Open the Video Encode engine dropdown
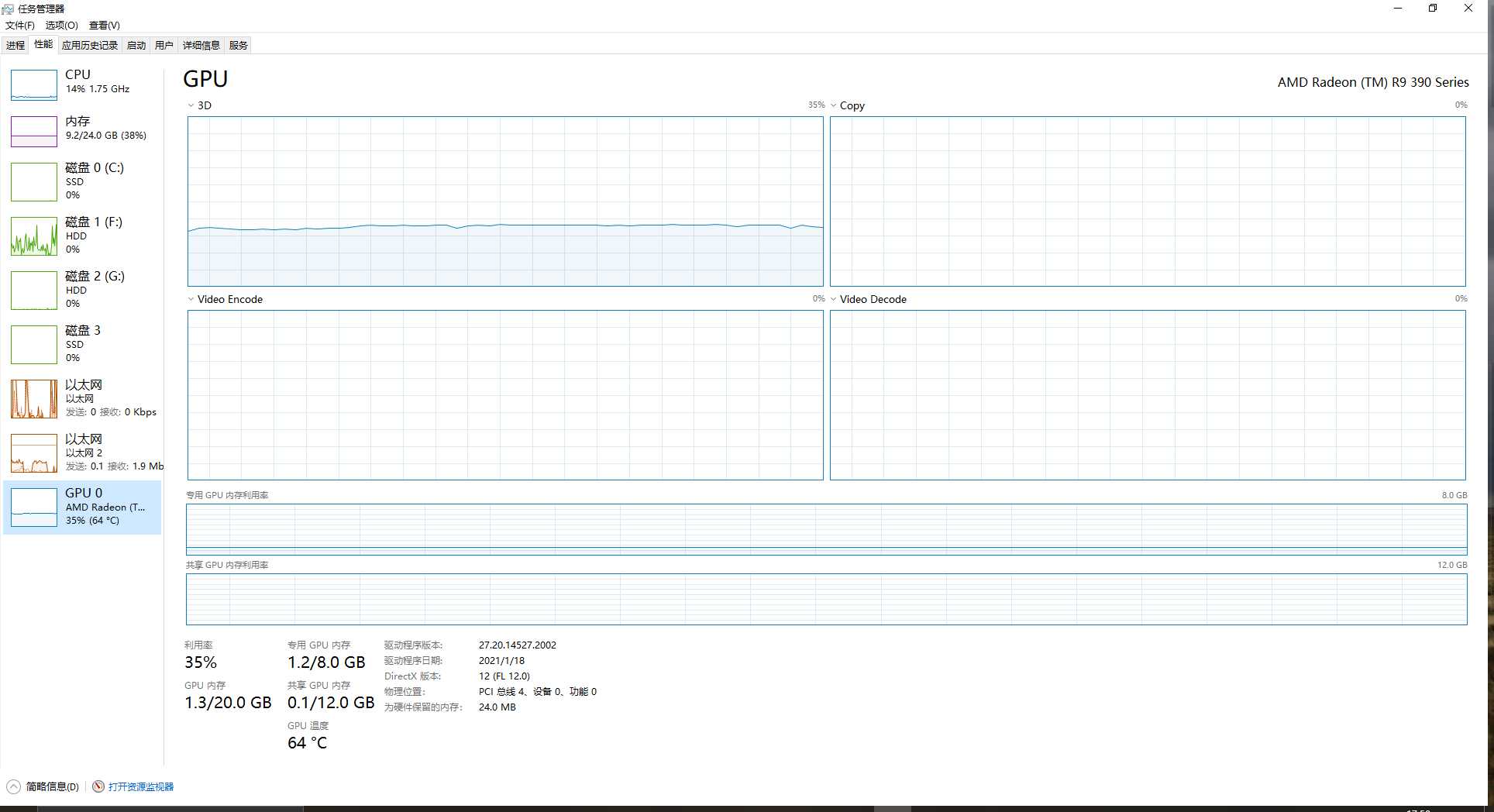The image size is (1494, 812). (191, 299)
